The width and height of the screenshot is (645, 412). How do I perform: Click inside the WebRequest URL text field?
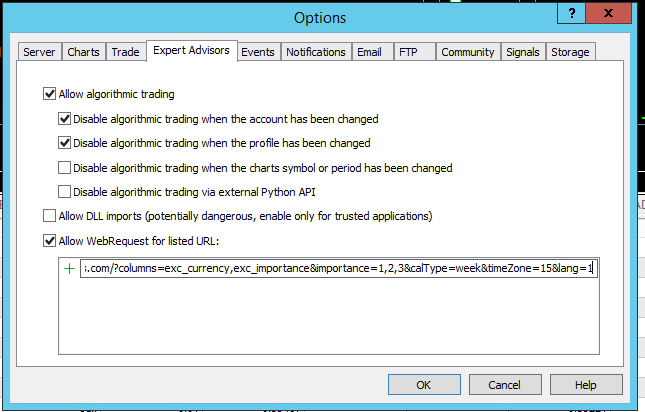(338, 269)
